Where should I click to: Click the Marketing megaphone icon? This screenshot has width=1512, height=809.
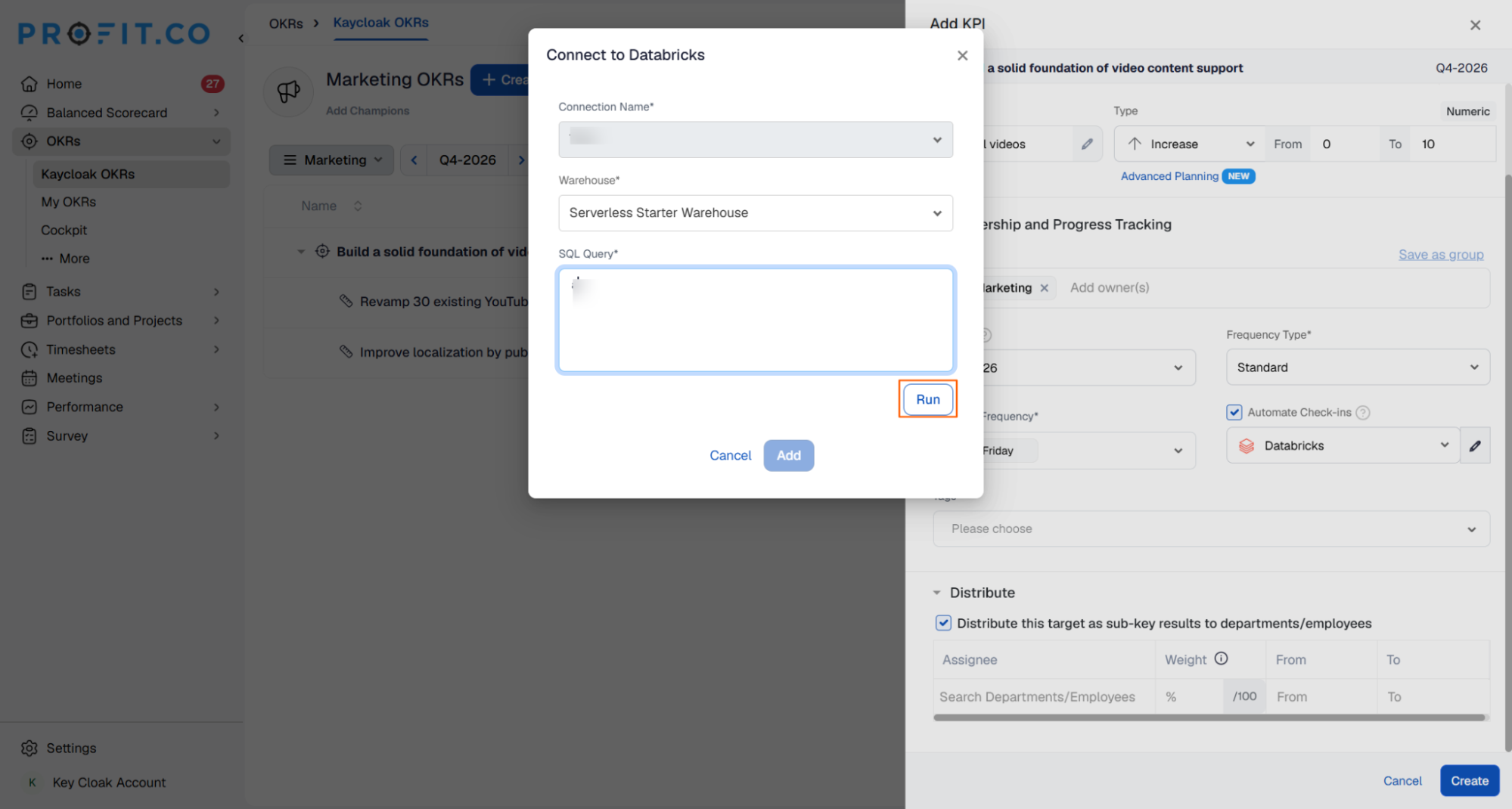click(x=288, y=92)
